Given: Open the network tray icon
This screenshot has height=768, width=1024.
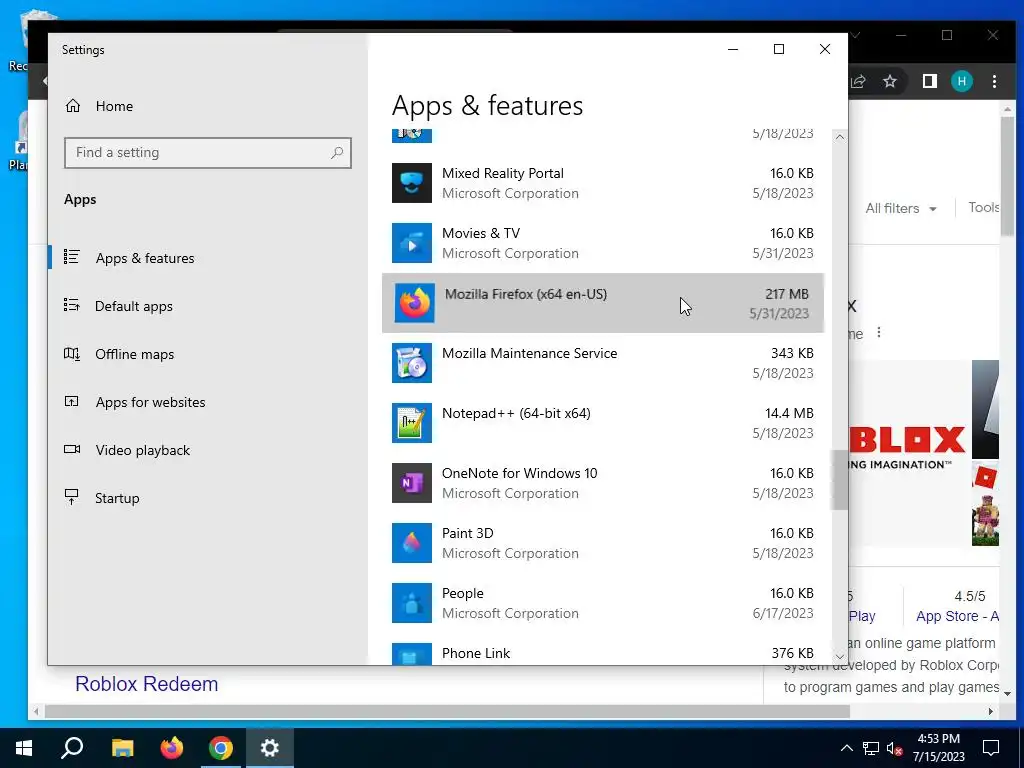Looking at the screenshot, I should (871, 748).
